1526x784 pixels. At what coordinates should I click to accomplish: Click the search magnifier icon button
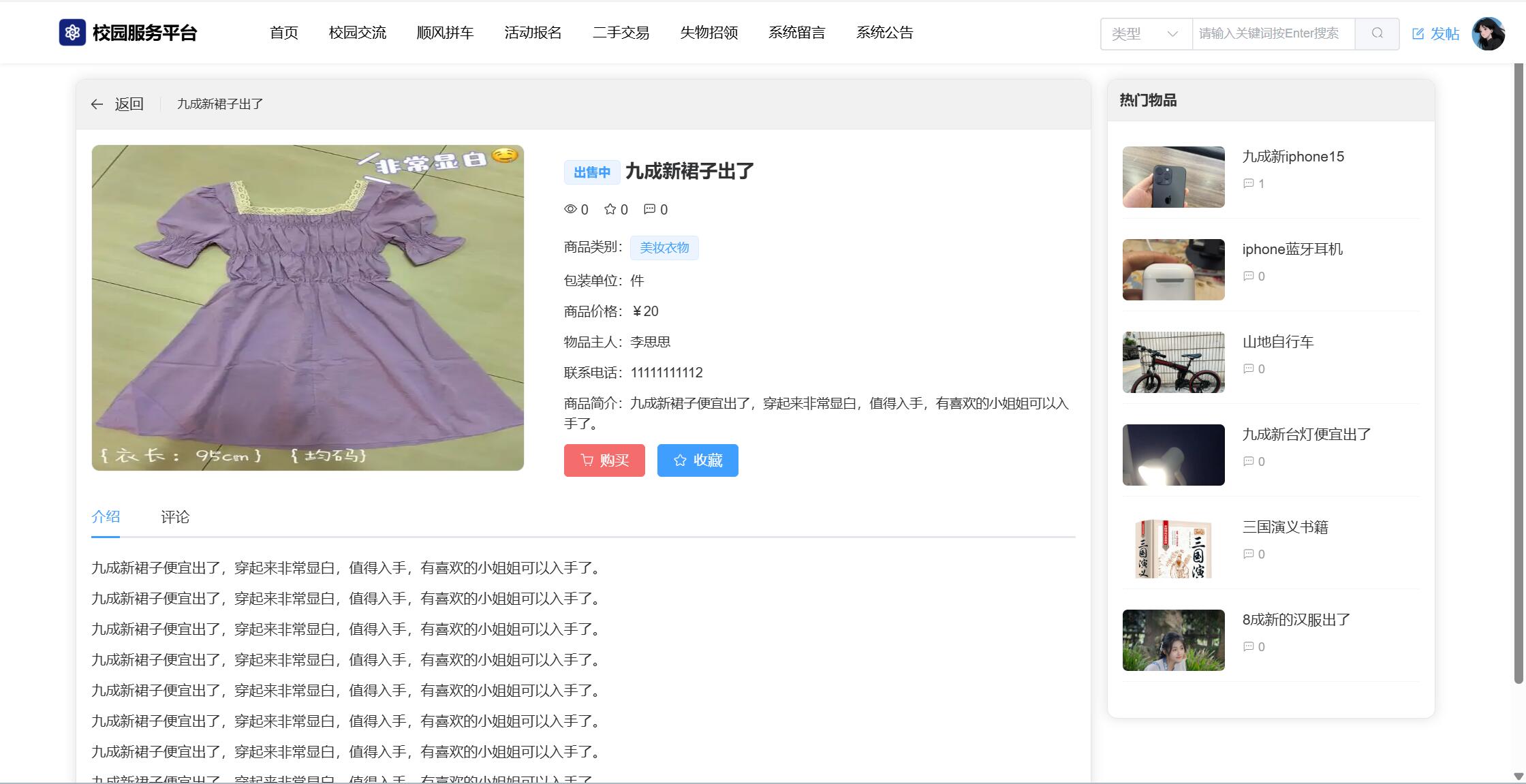tap(1377, 33)
